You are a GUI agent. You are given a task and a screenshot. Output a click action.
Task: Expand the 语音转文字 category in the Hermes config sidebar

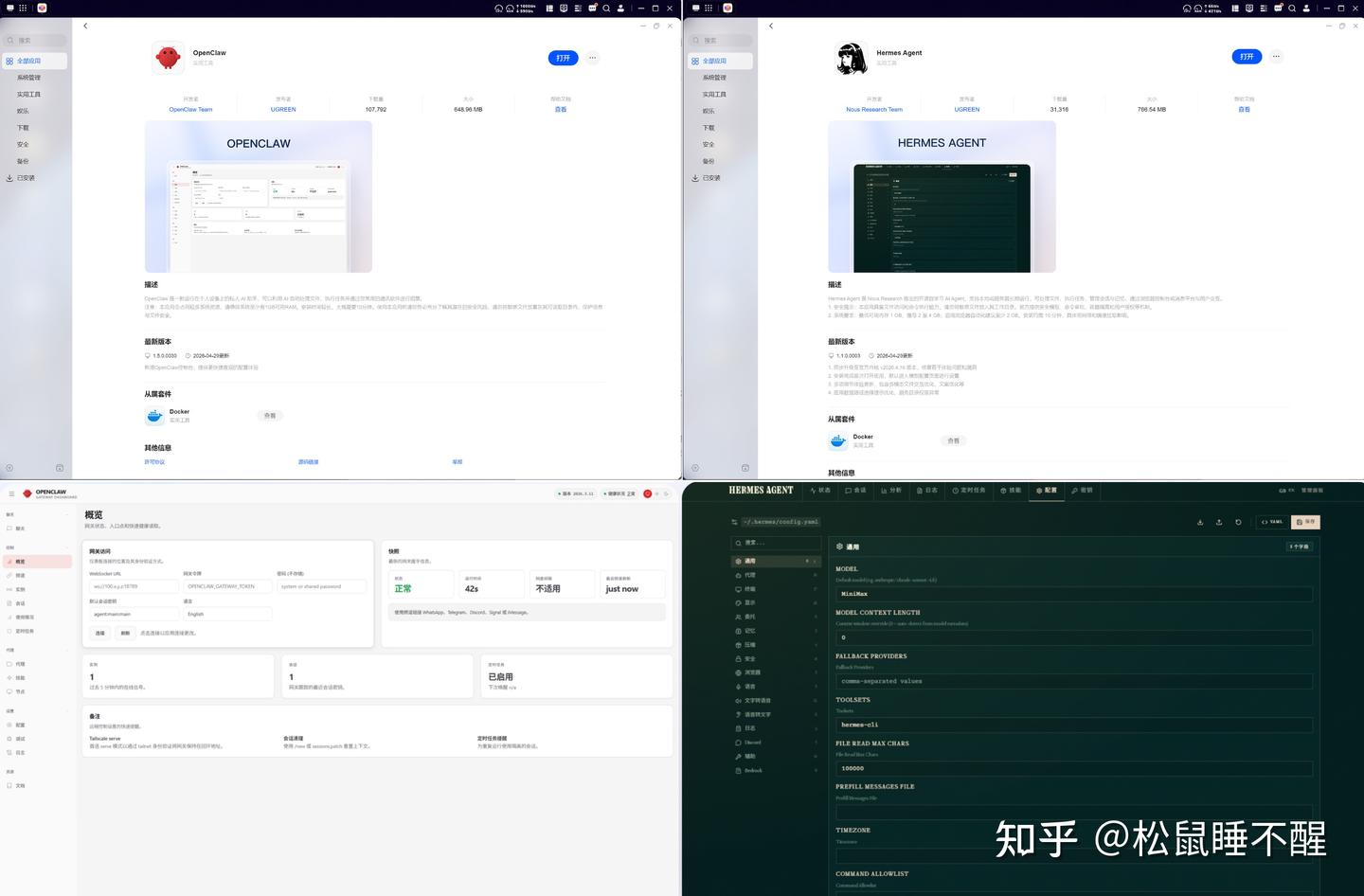pyautogui.click(x=775, y=714)
